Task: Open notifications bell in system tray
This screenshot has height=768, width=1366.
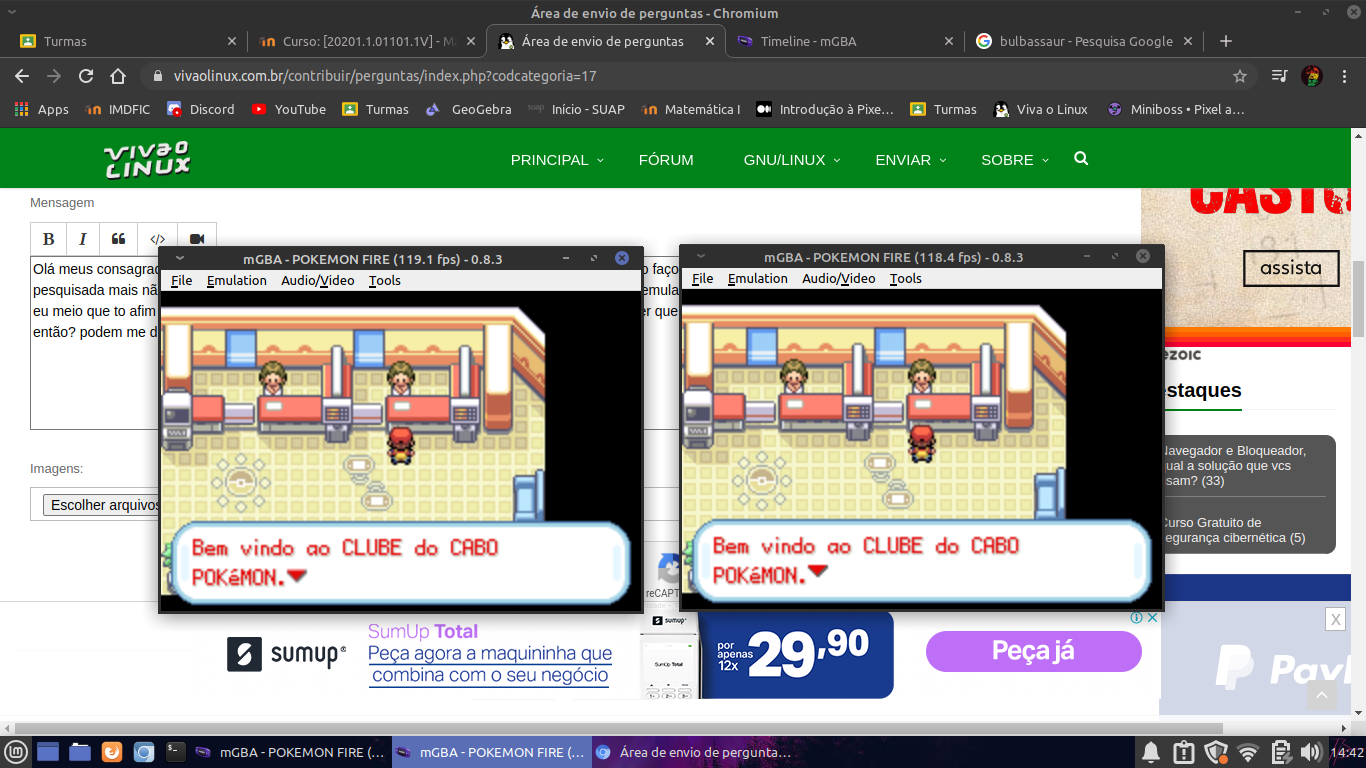Action: pyautogui.click(x=1151, y=752)
